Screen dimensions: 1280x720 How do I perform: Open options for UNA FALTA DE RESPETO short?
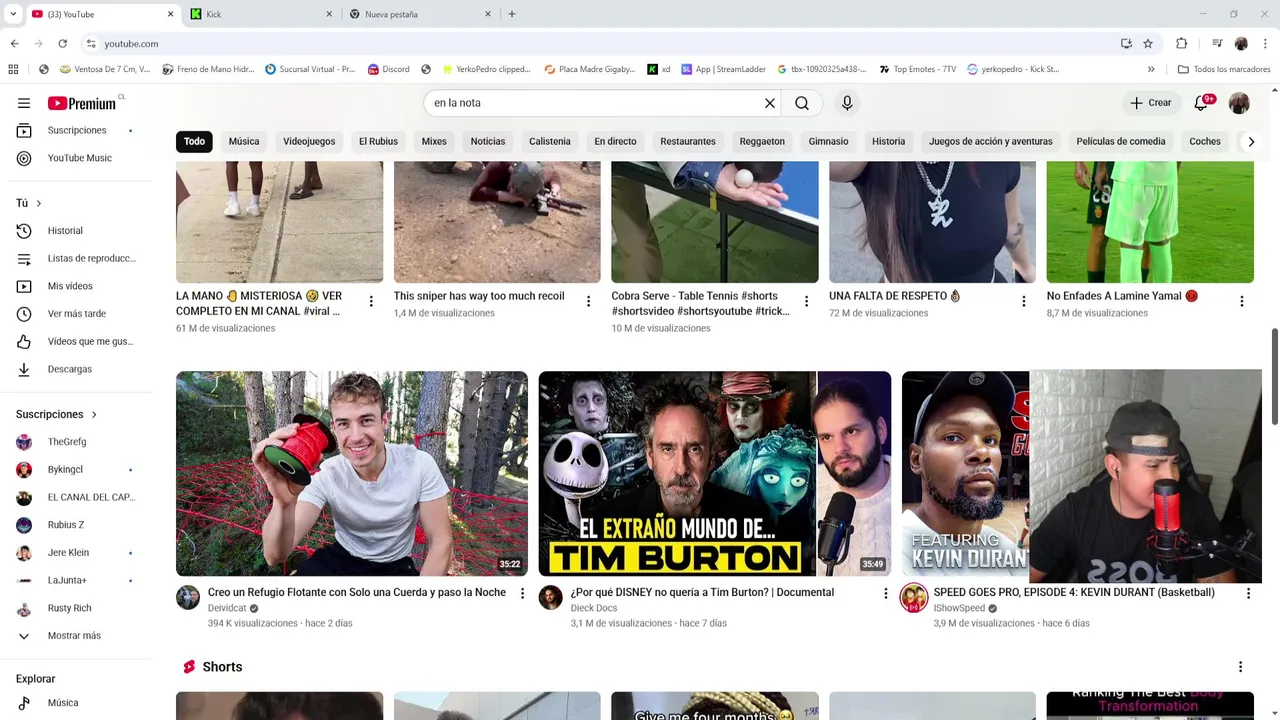[1024, 301]
